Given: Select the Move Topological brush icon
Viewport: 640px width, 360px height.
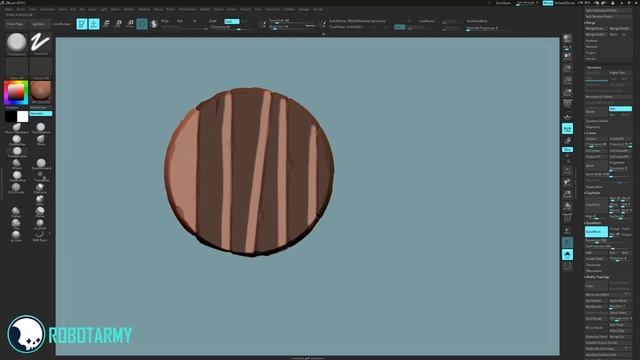Looking at the screenshot, I should point(17,128).
